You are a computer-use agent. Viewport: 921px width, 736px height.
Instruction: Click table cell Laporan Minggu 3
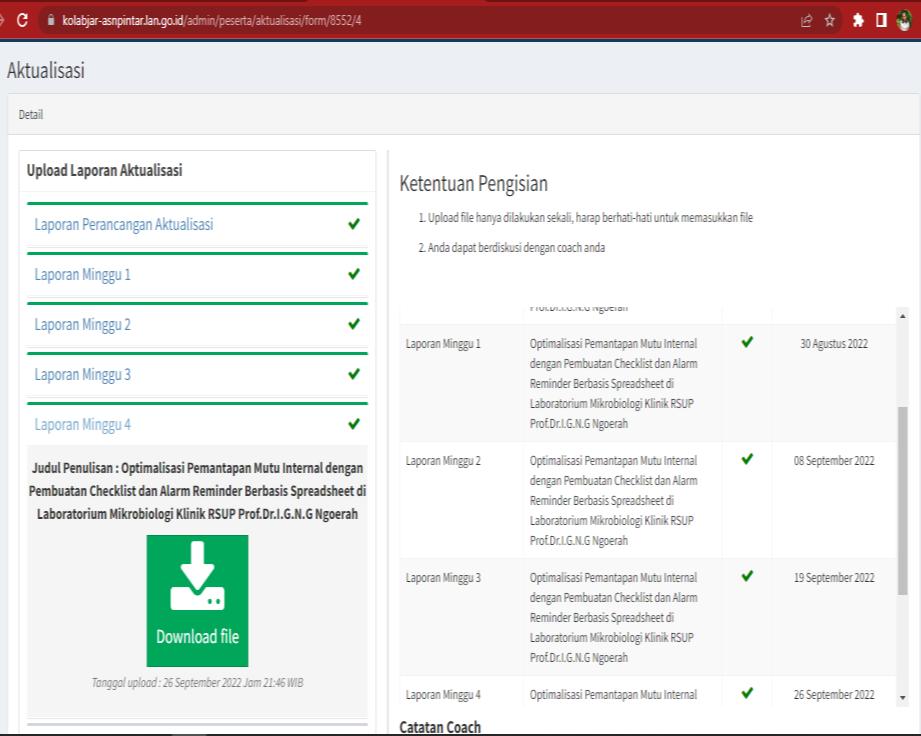click(443, 577)
